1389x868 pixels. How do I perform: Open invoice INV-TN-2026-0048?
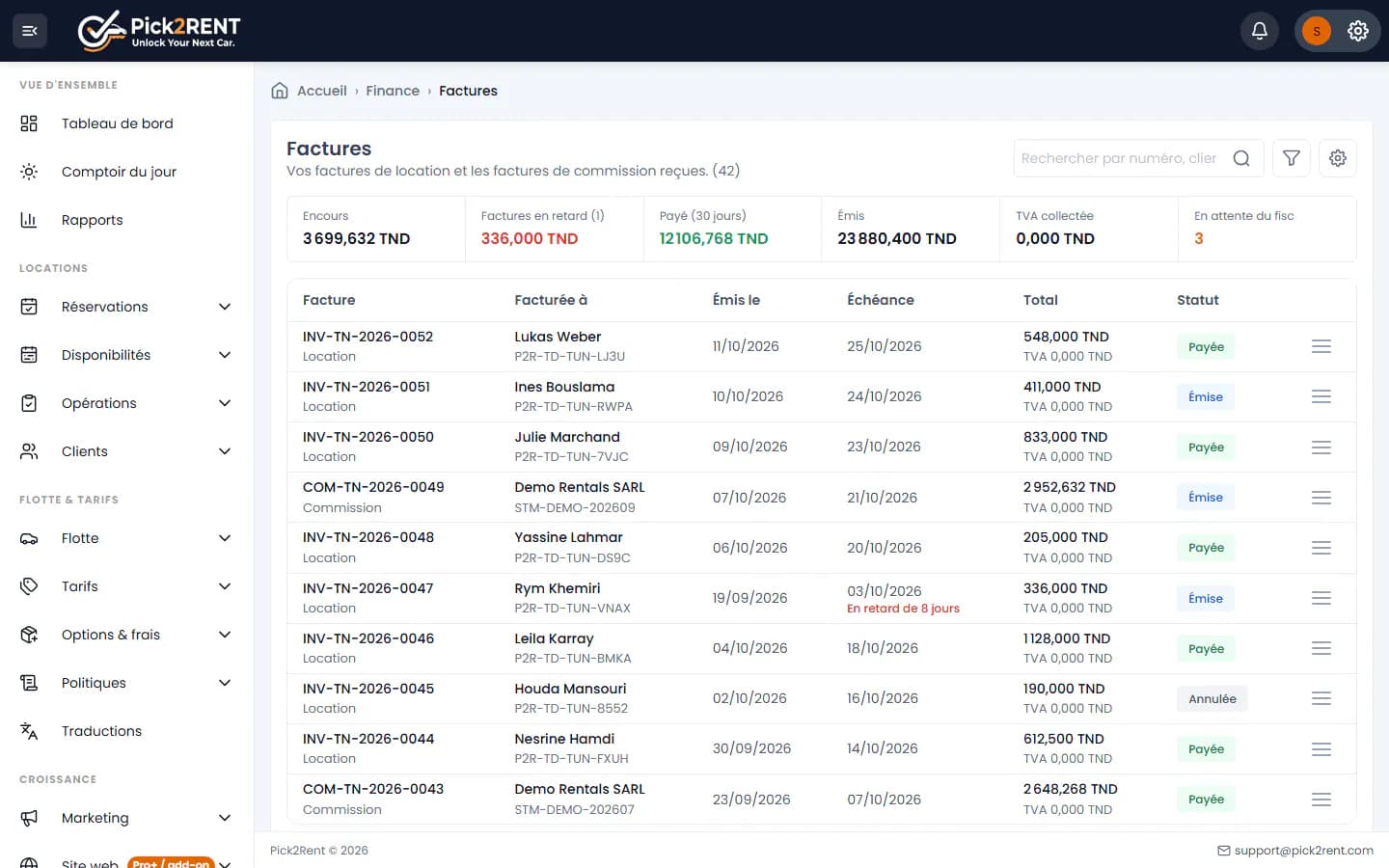(x=368, y=537)
